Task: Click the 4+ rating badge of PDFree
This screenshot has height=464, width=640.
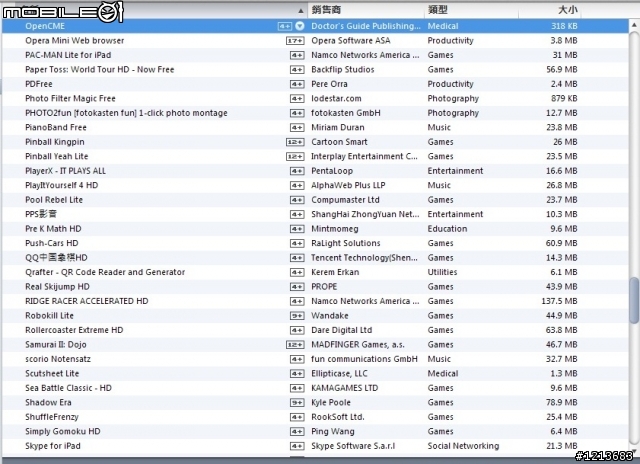Action: point(297,84)
